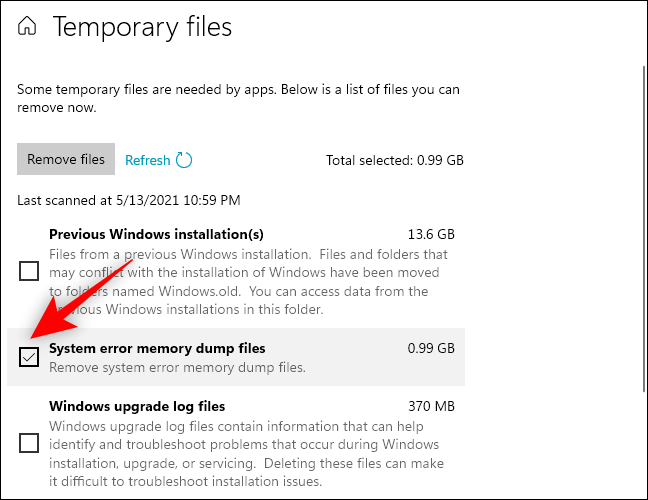
Task: Go to the Settings home icon
Action: click(27, 26)
